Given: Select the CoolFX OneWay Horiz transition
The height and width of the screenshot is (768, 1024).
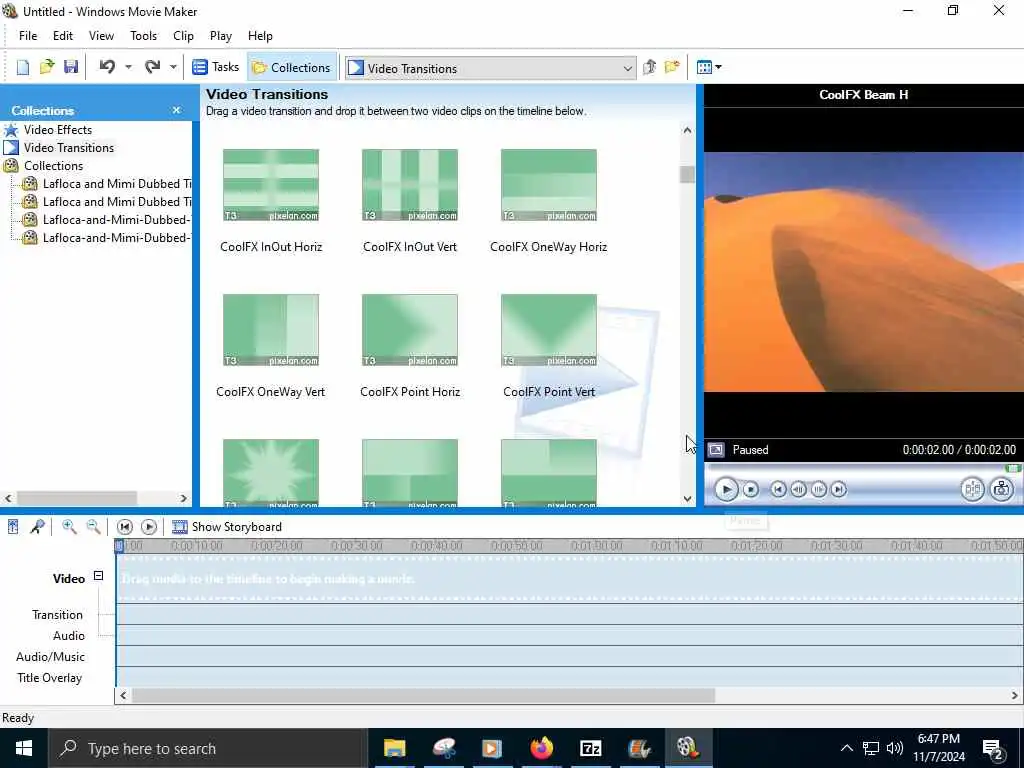Looking at the screenshot, I should pos(549,185).
